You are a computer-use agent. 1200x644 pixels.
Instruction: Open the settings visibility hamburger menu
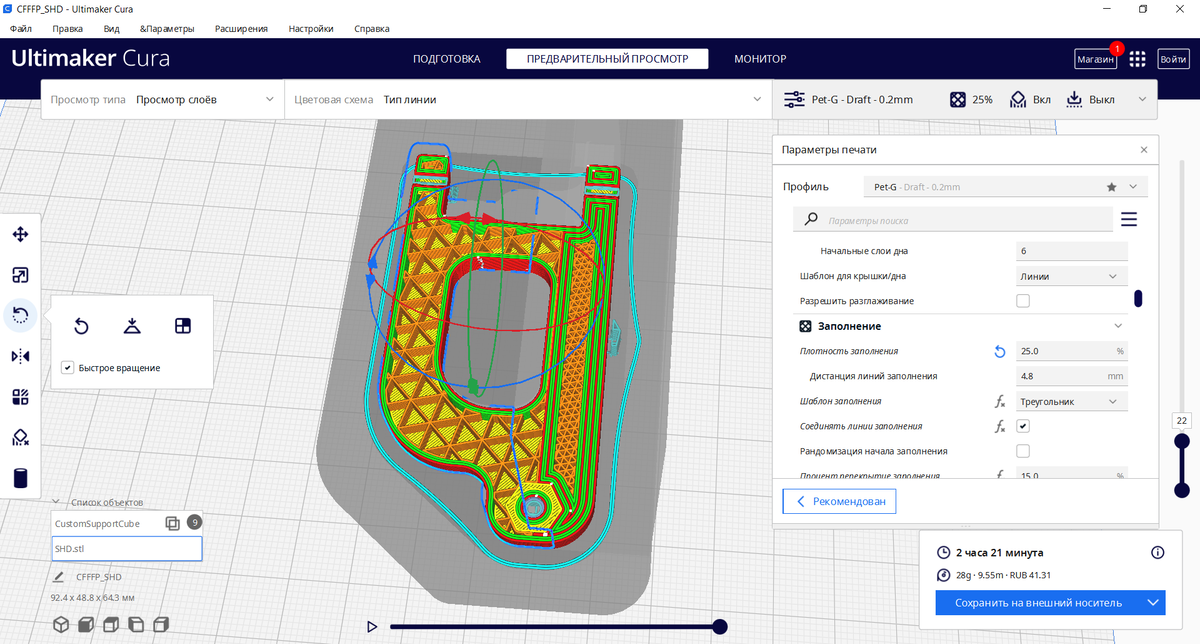coord(1129,220)
